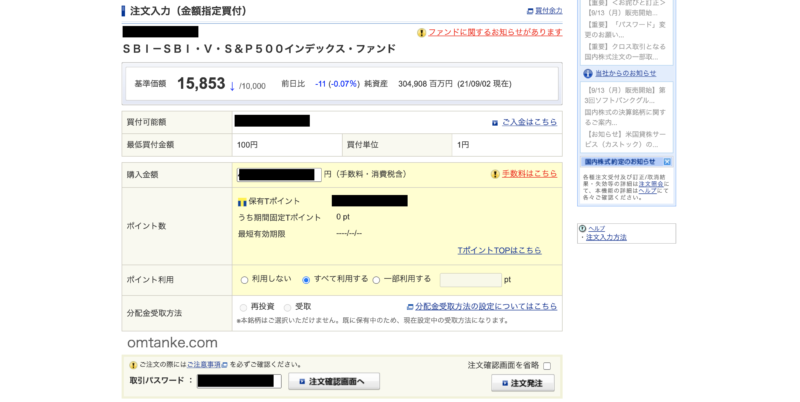Click the notice クロス取引となる国内株式注文
Screen dimensions: 800x402
[x=625, y=52]
